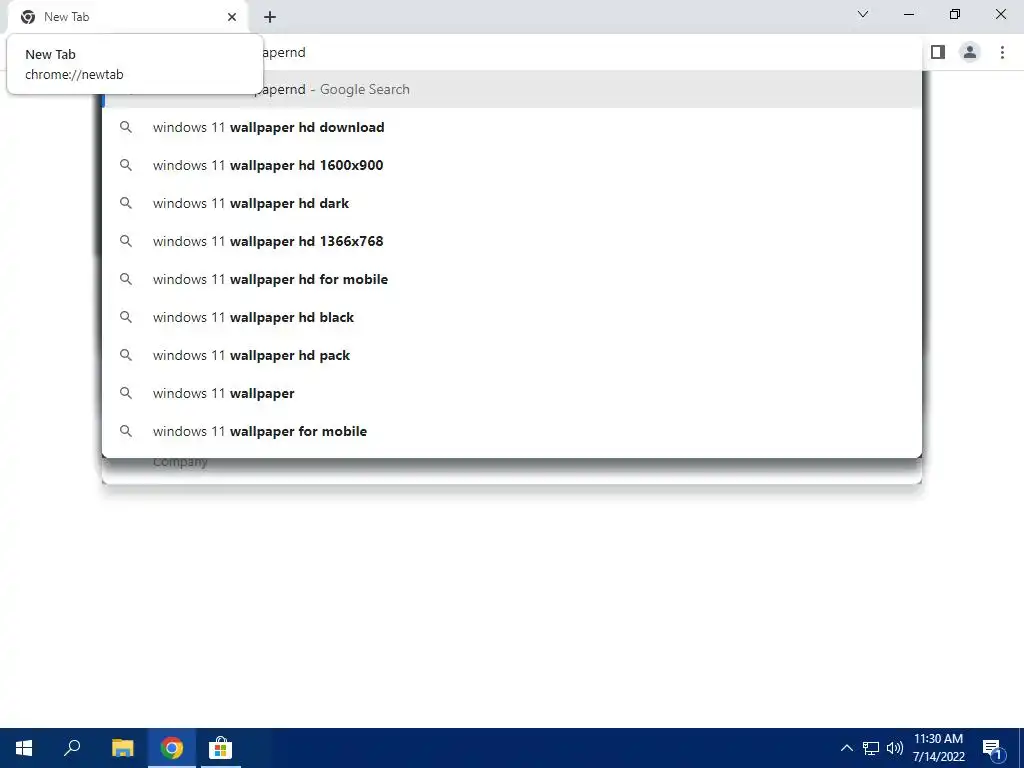Choose suggestion 'wallpaper hd black'
Viewport: 1024px width, 768px height.
pyautogui.click(x=512, y=317)
